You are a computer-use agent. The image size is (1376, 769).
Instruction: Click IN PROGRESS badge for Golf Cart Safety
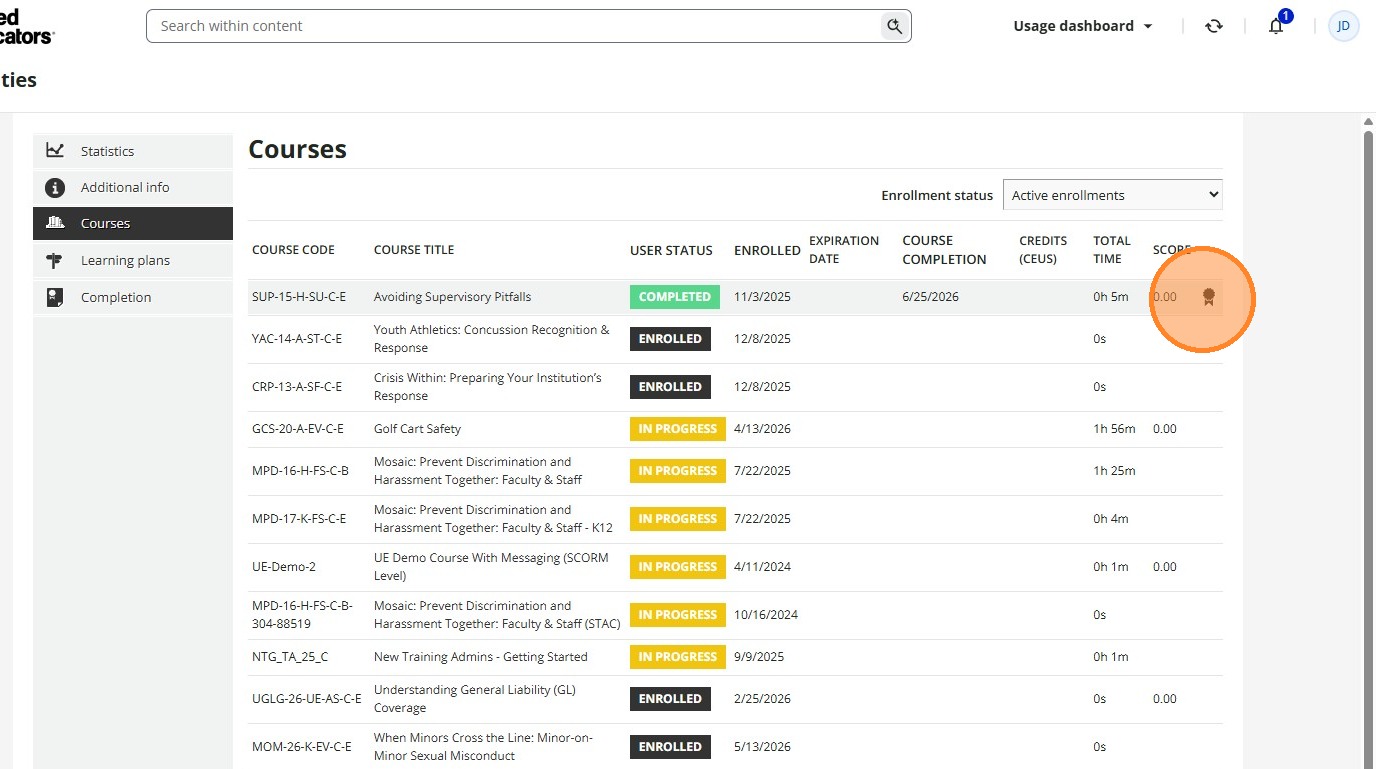(x=678, y=429)
